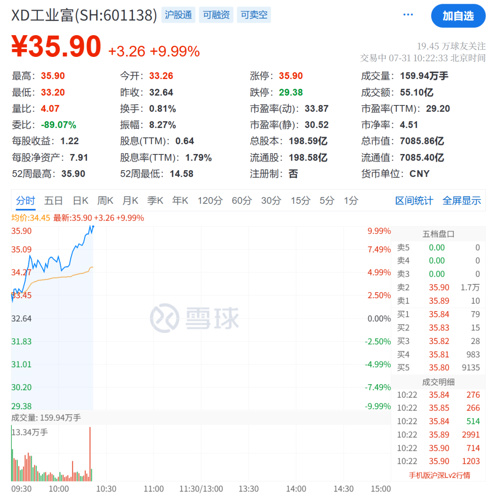The image size is (500, 498).
Task: Select the 周K chart tab
Action: 105,201
